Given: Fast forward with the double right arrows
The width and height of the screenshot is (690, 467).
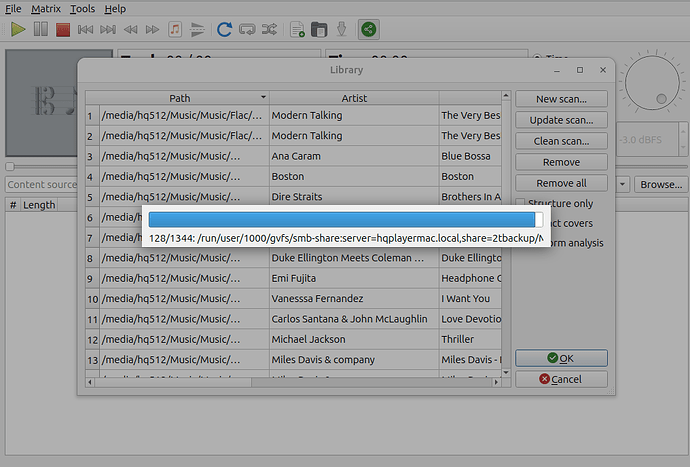Looking at the screenshot, I should click(152, 29).
